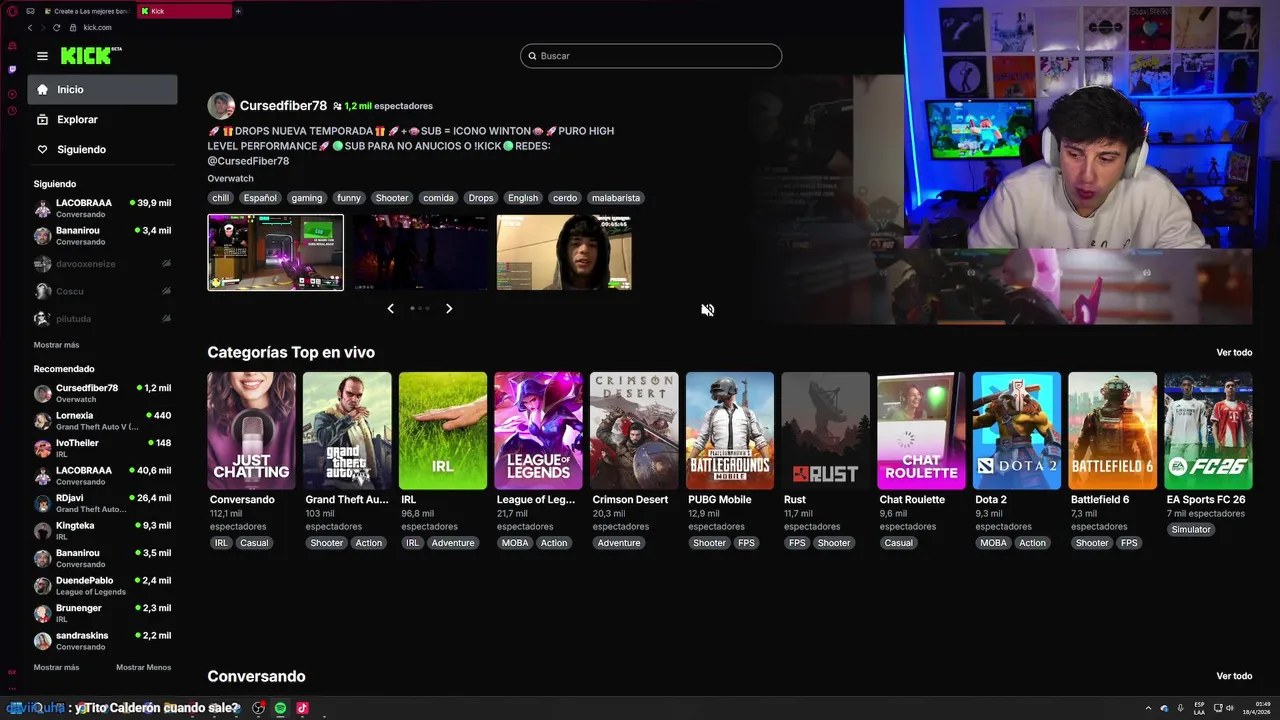Click the Buscar search field

(651, 56)
